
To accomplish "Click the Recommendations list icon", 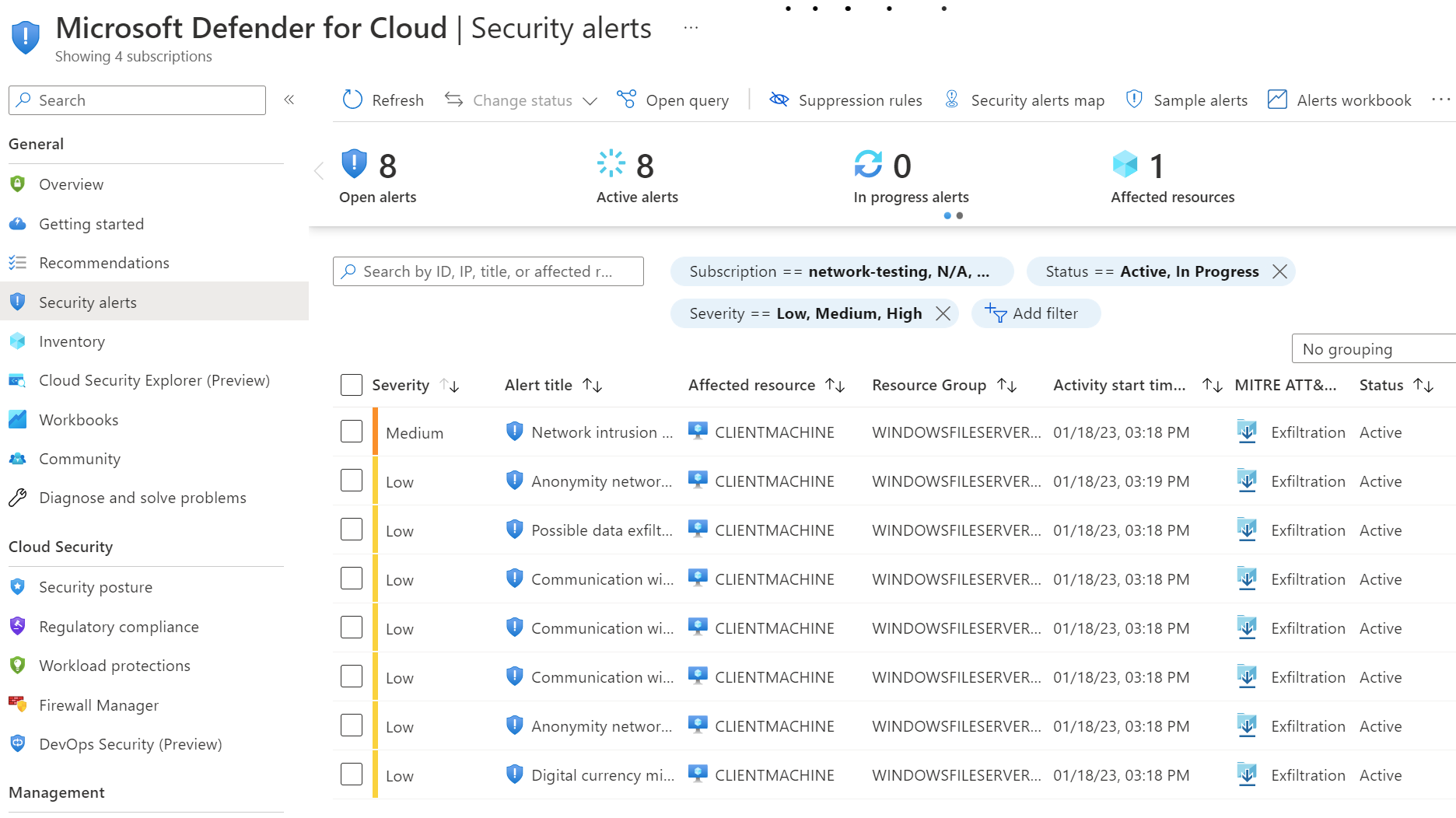I will point(17,263).
